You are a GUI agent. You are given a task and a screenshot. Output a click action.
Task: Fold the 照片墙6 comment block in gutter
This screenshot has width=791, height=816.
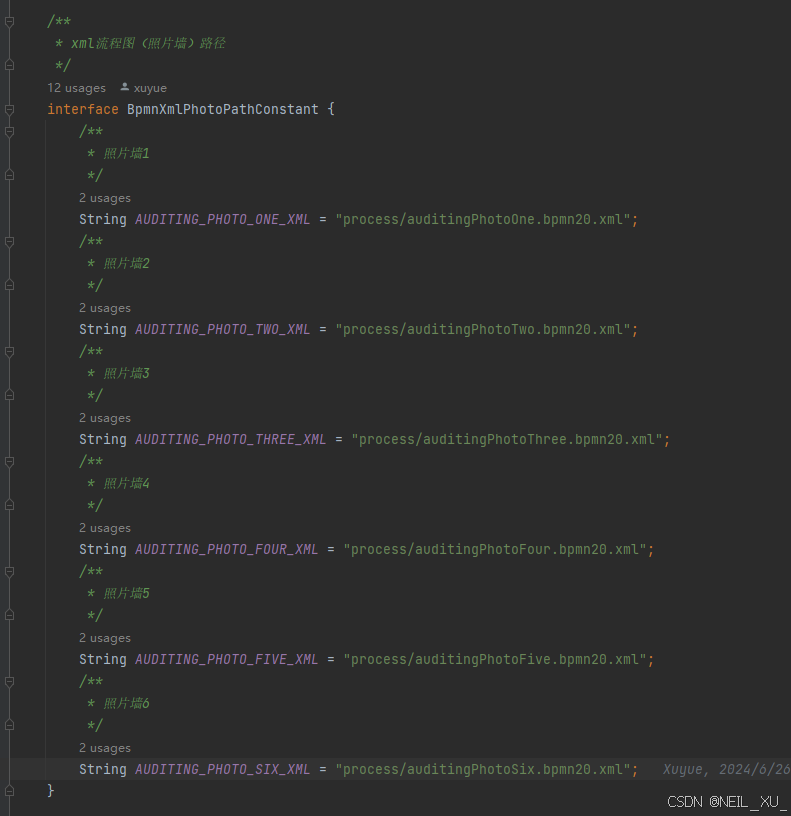[10, 681]
